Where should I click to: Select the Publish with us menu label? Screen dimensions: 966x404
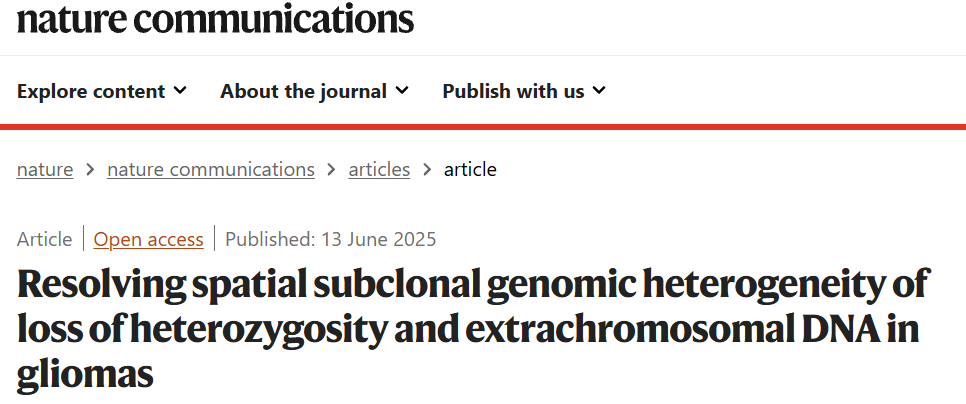513,91
